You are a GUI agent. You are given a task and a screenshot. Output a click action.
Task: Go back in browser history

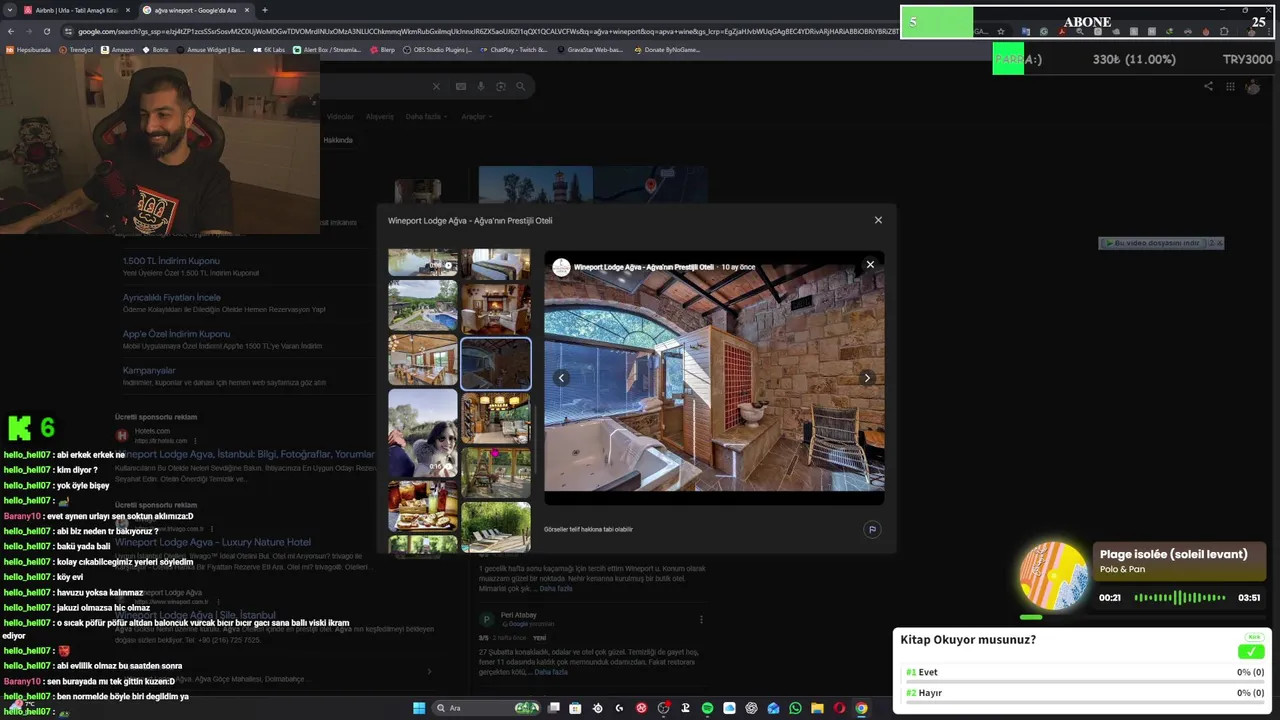(x=11, y=31)
